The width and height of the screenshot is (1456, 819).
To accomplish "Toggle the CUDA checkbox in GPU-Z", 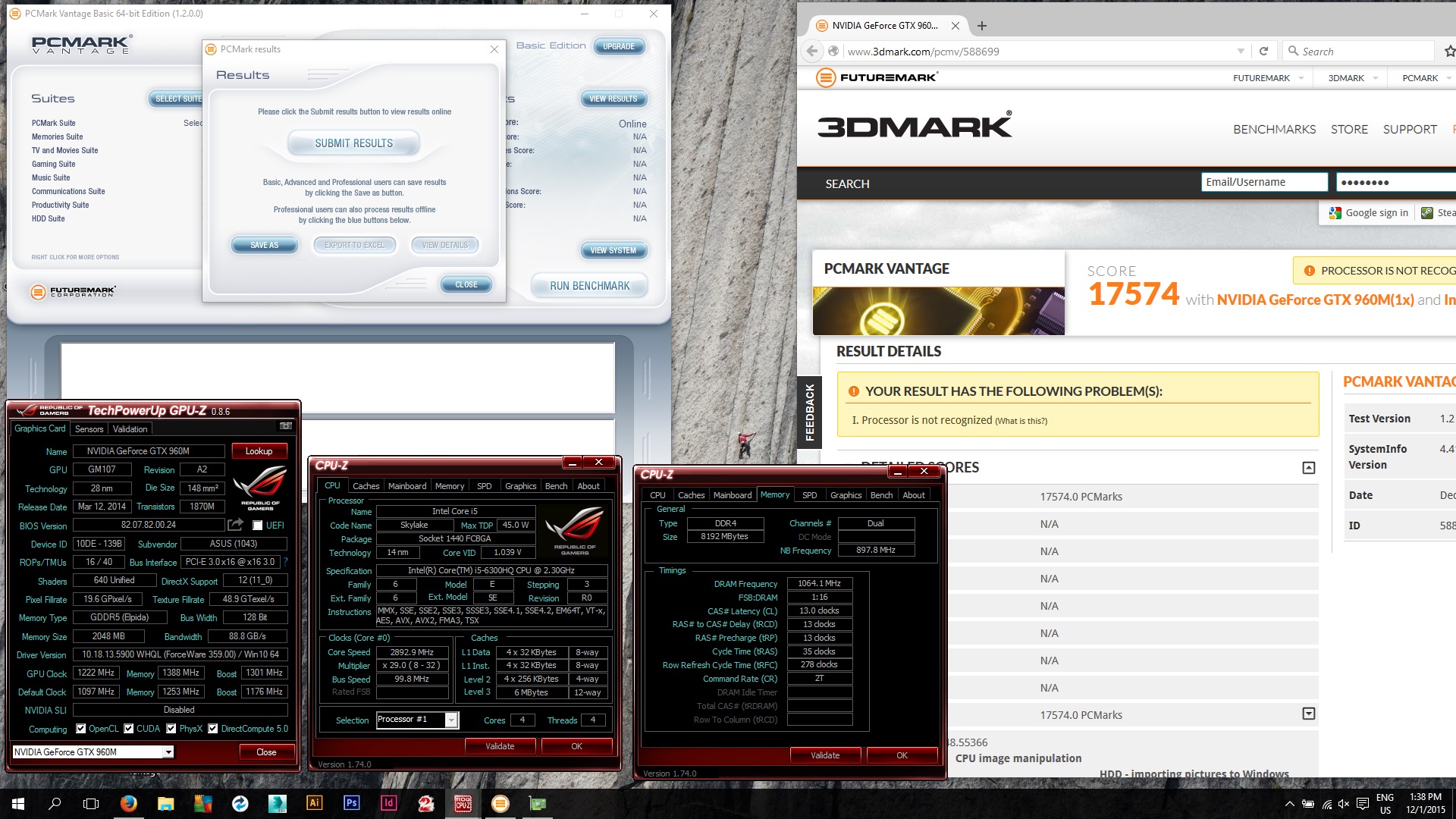I will (x=129, y=729).
